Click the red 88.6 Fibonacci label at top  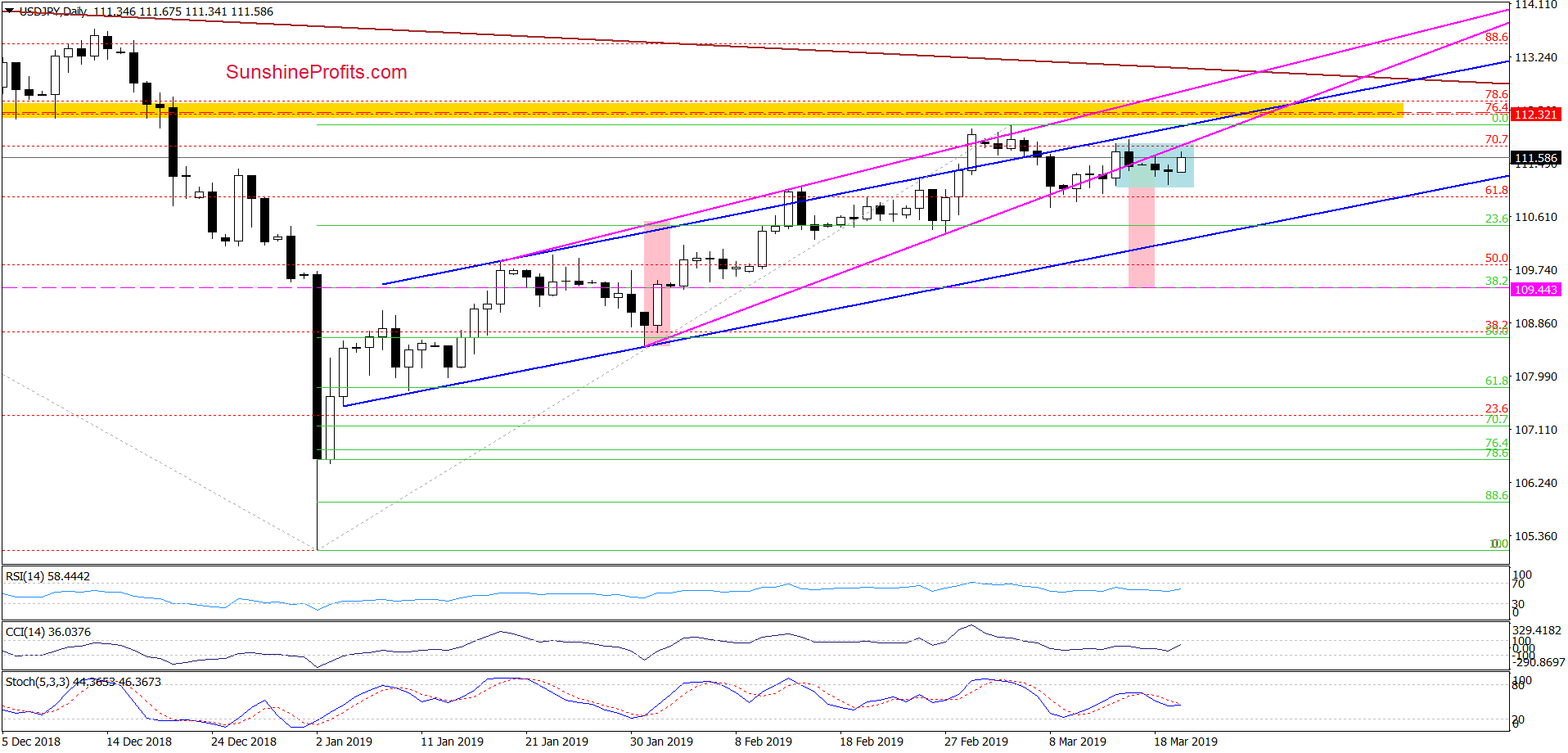tap(1497, 37)
